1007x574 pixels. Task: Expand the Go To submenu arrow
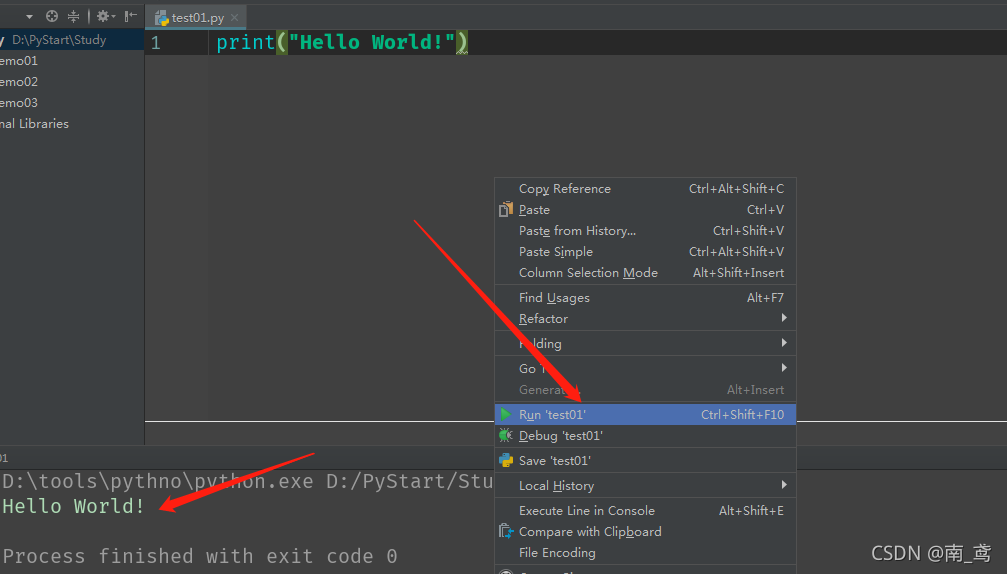(784, 367)
